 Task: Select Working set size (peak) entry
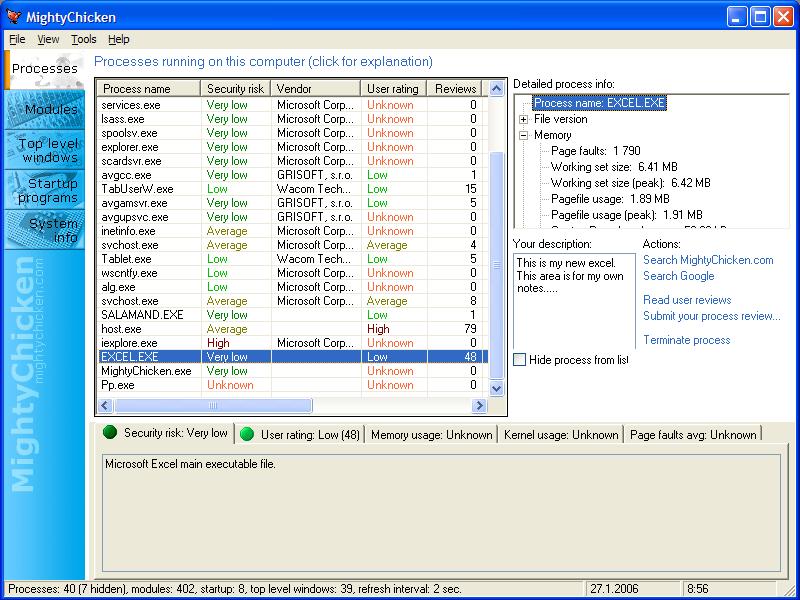pyautogui.click(x=631, y=183)
